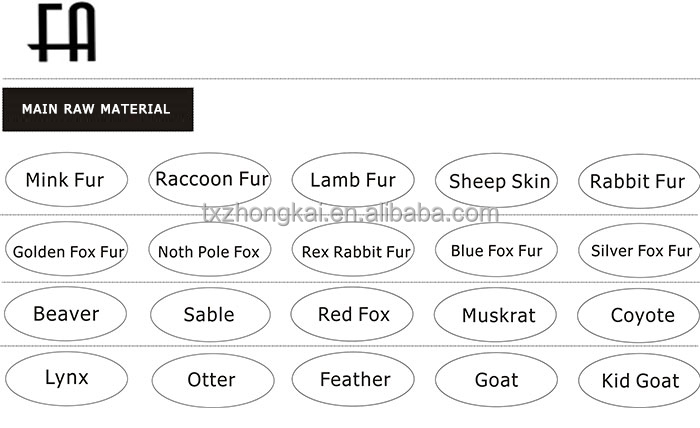Select the Blue Fox Fur oval
This screenshot has height=428, width=700.
pyautogui.click(x=496, y=249)
